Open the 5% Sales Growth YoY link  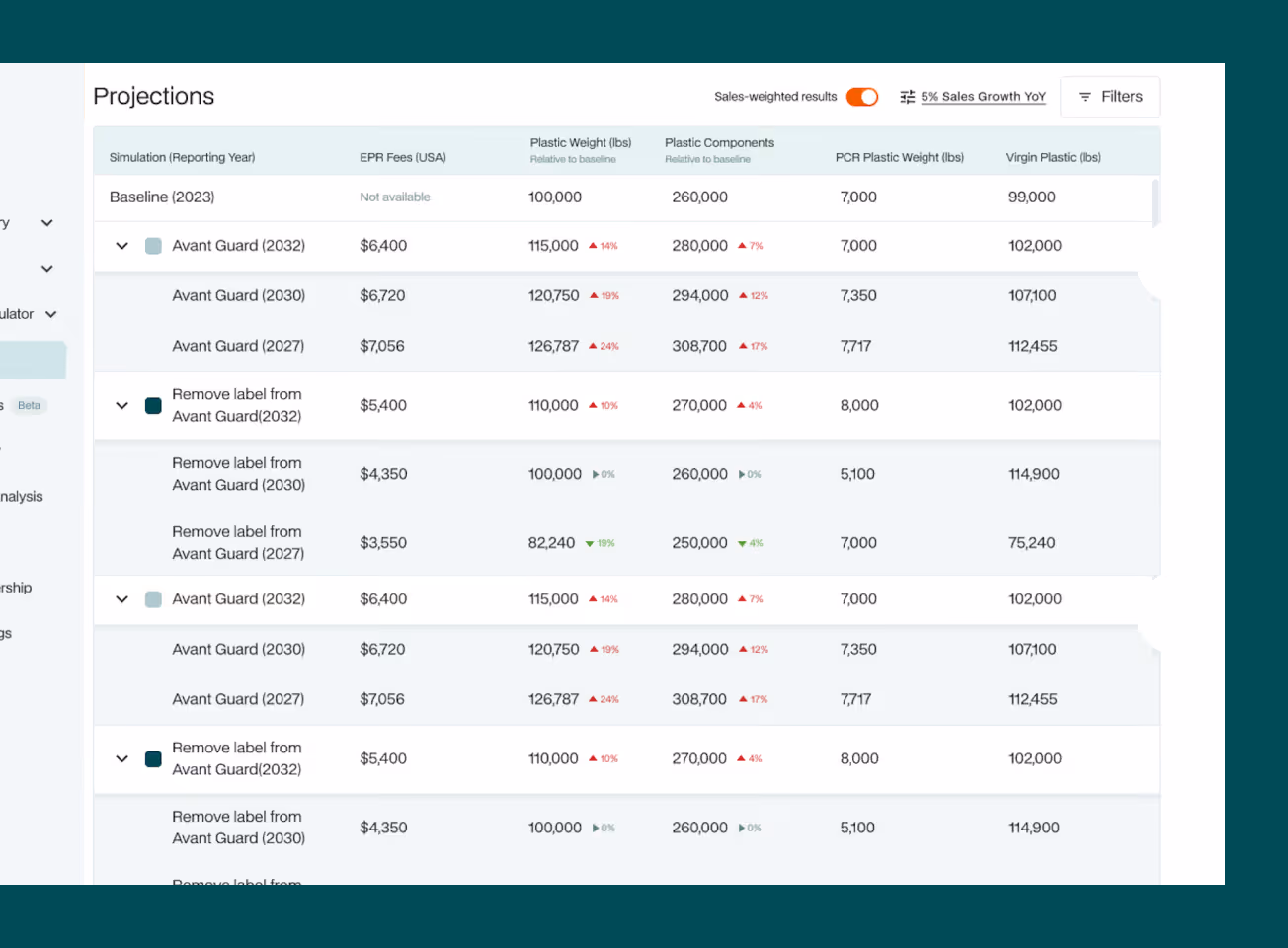coord(983,97)
